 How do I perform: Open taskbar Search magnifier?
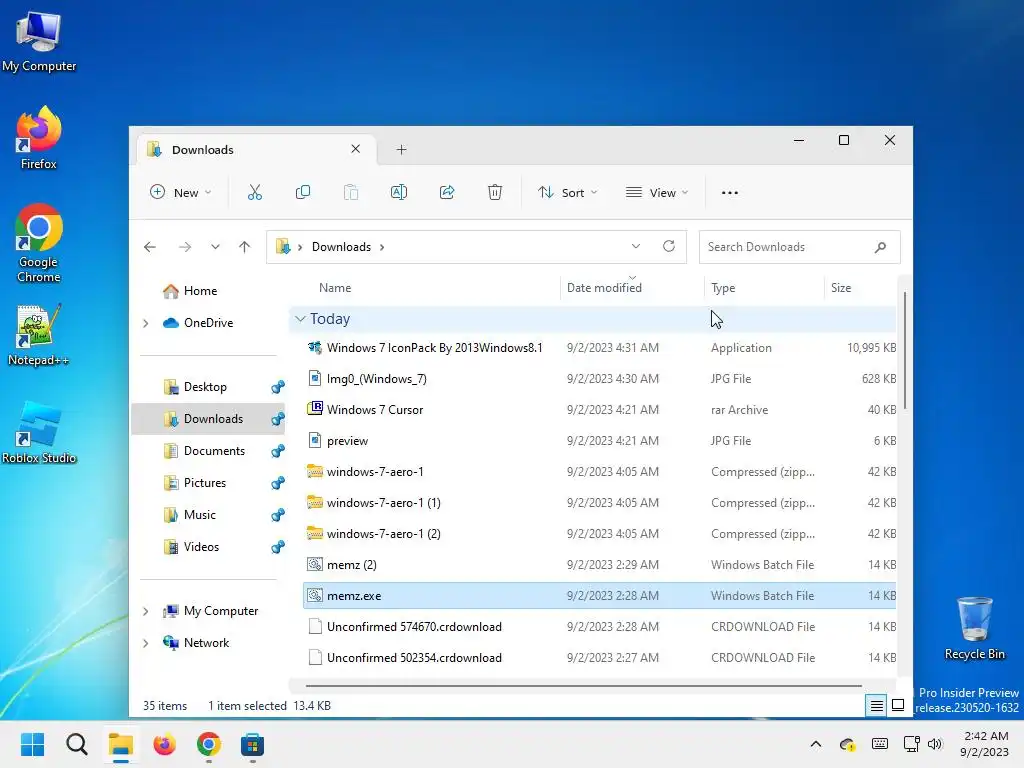click(x=76, y=744)
